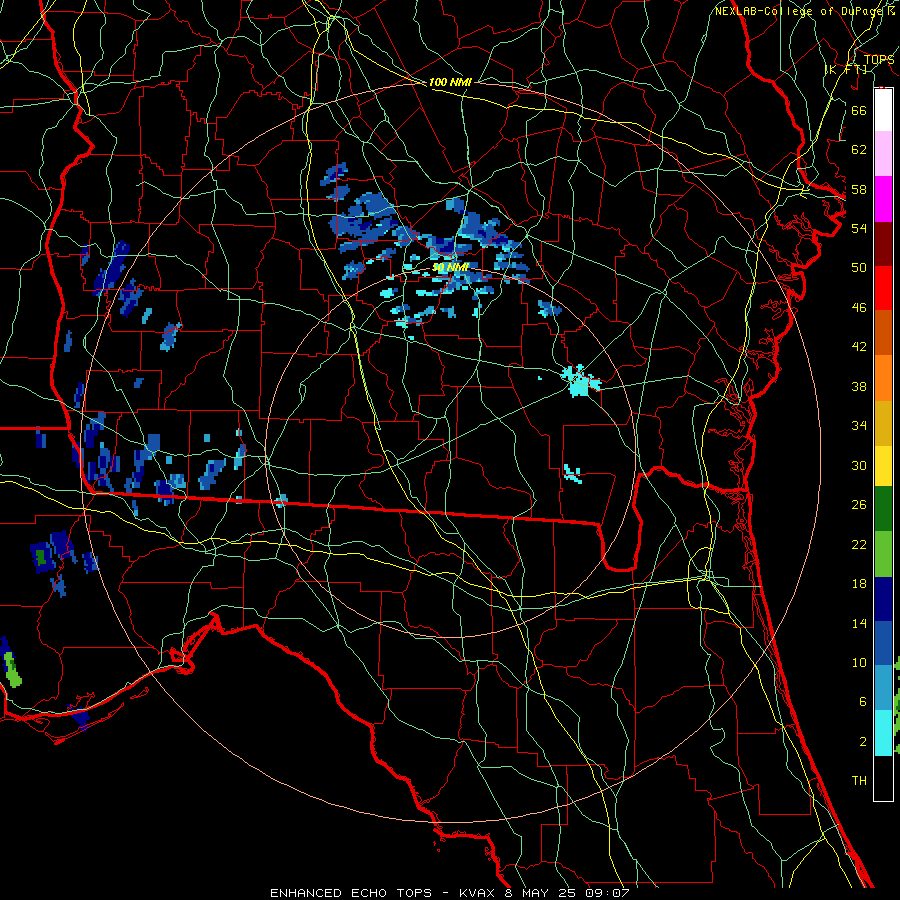Pick the light pink legend swatch

(x=883, y=154)
